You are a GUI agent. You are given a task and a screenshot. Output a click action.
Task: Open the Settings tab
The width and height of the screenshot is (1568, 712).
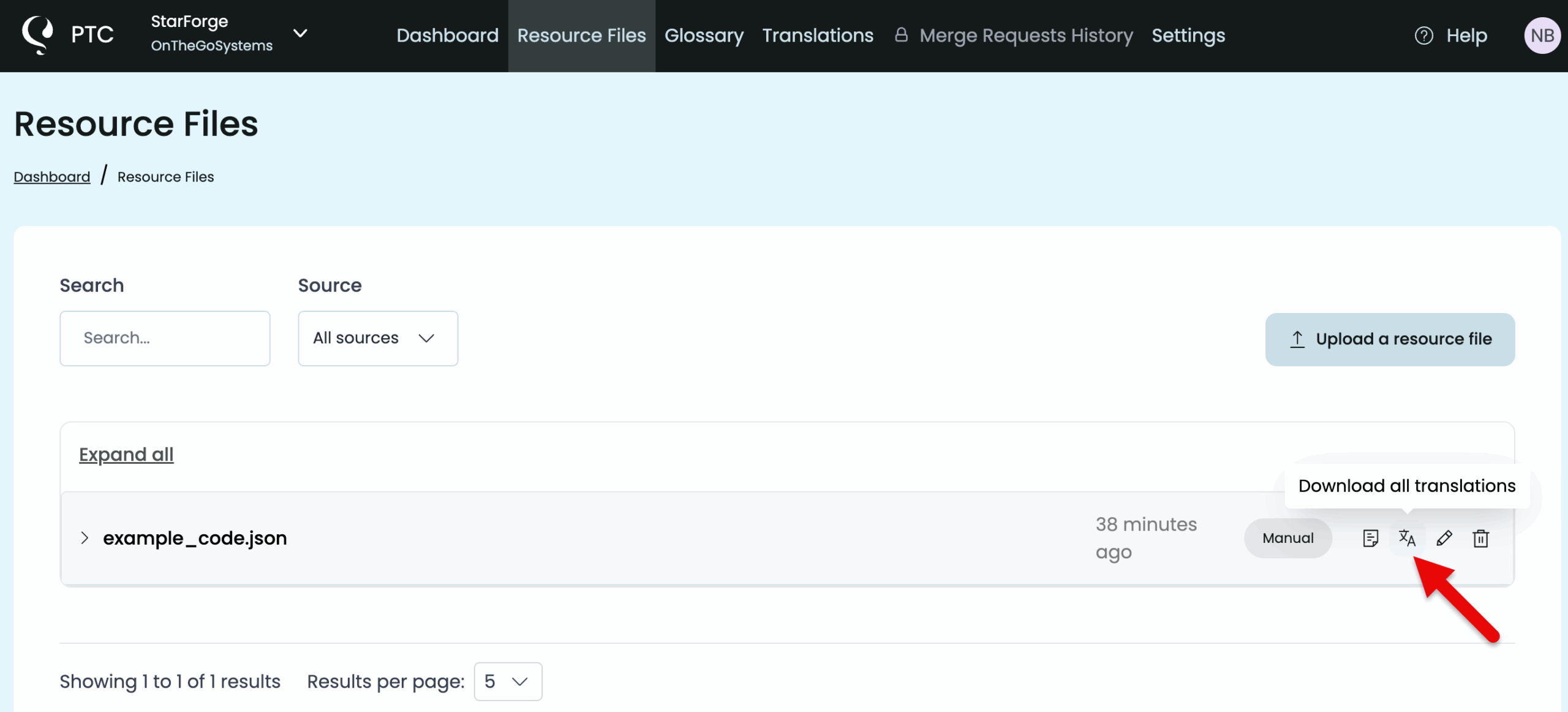(1188, 36)
